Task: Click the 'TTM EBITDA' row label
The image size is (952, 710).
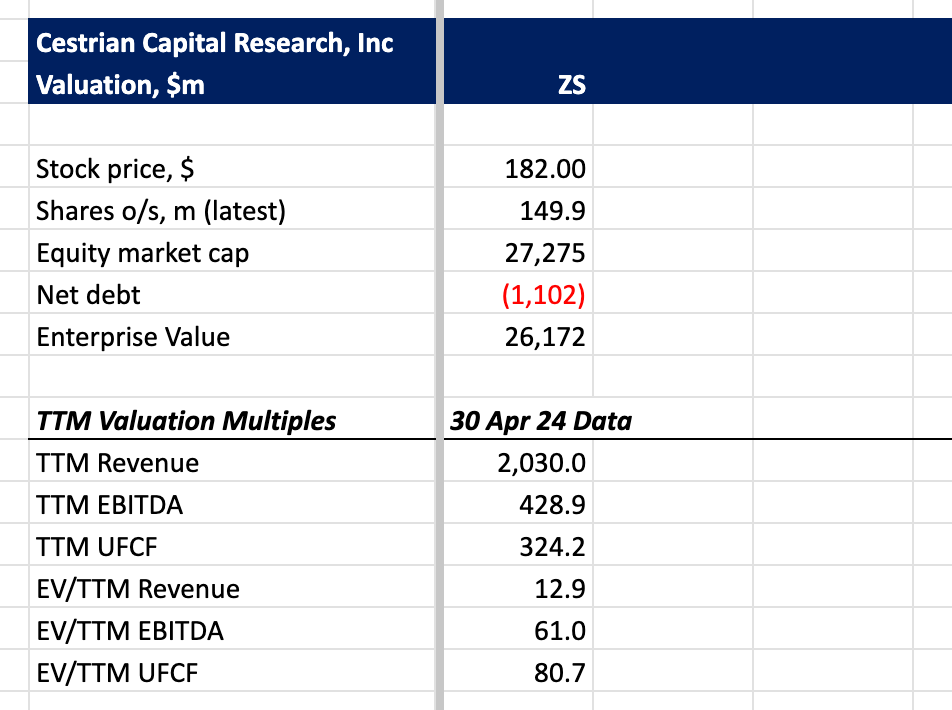Action: [109, 505]
